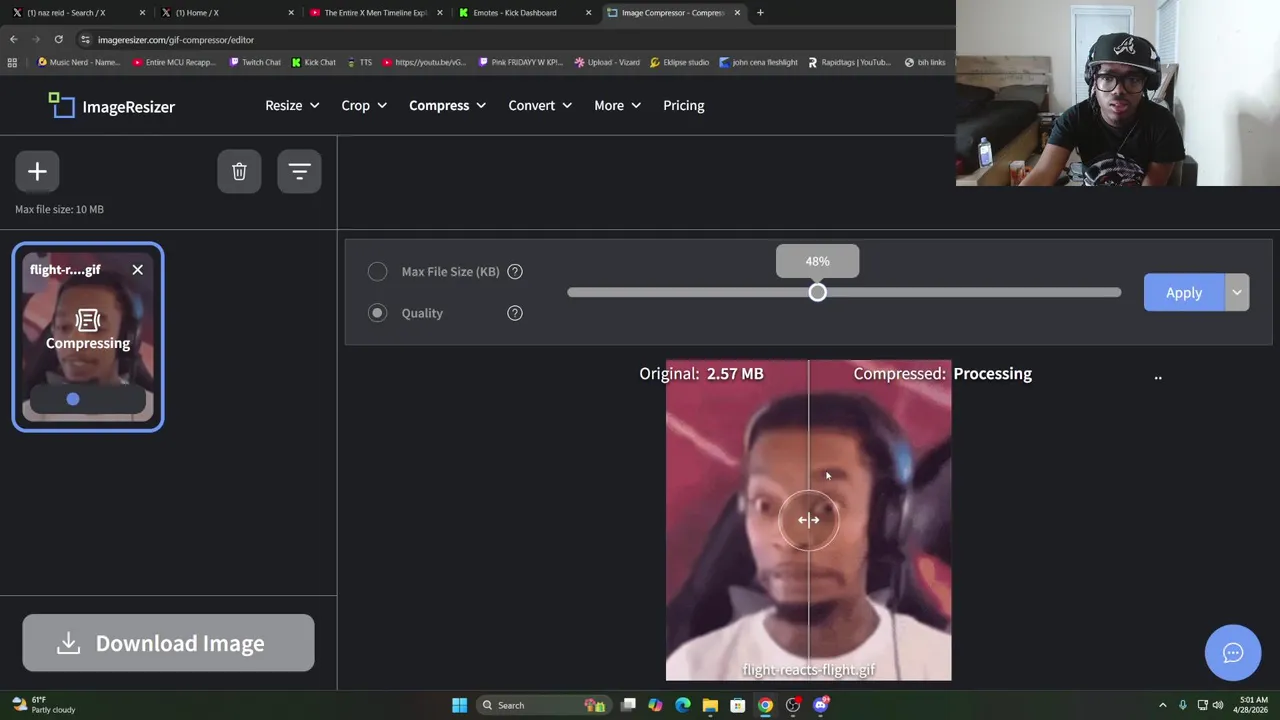This screenshot has width=1280, height=720.
Task: Click the help icon beside Quality
Action: 515,313
